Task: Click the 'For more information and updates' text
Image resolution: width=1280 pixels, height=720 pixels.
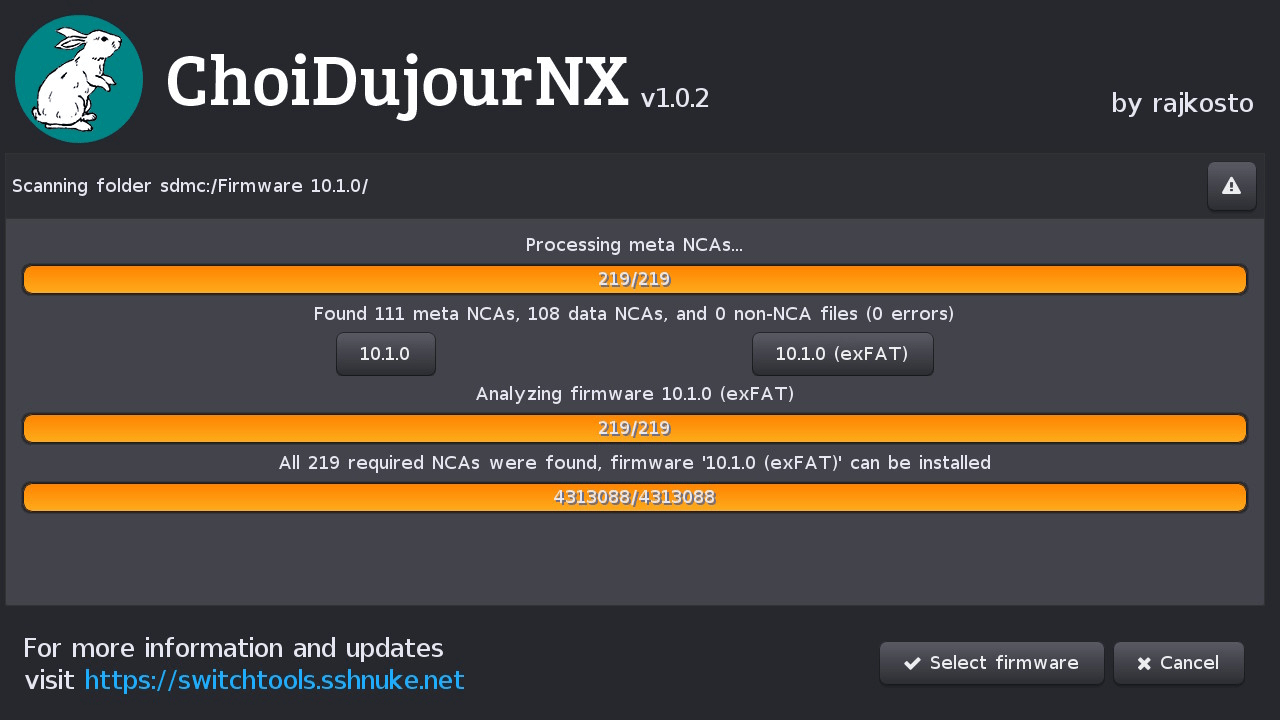Action: 233,648
